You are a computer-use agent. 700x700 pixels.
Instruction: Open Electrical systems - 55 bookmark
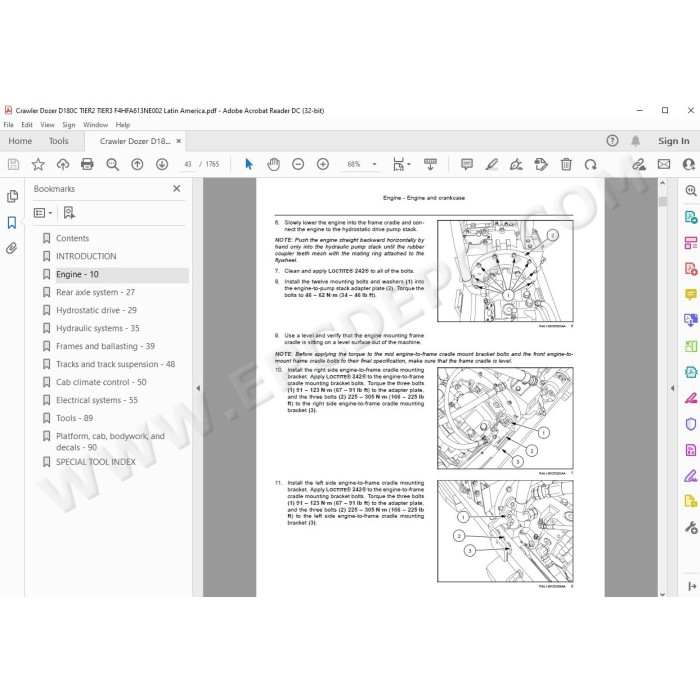point(96,400)
